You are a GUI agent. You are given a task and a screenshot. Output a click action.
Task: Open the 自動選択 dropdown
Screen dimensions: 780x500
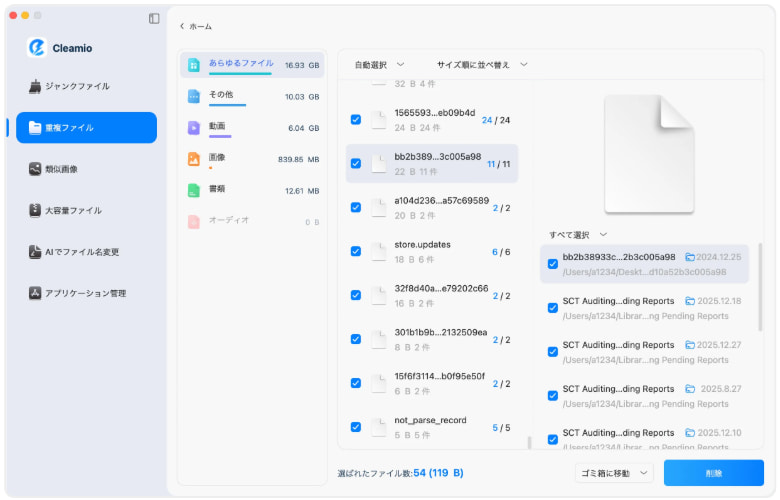pyautogui.click(x=379, y=65)
